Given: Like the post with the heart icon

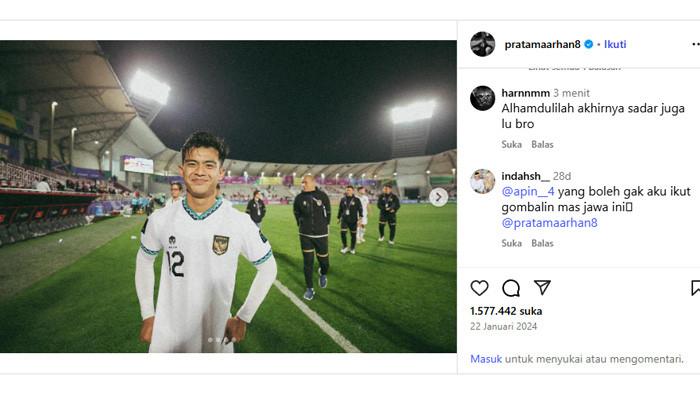Looking at the screenshot, I should pyautogui.click(x=479, y=288).
